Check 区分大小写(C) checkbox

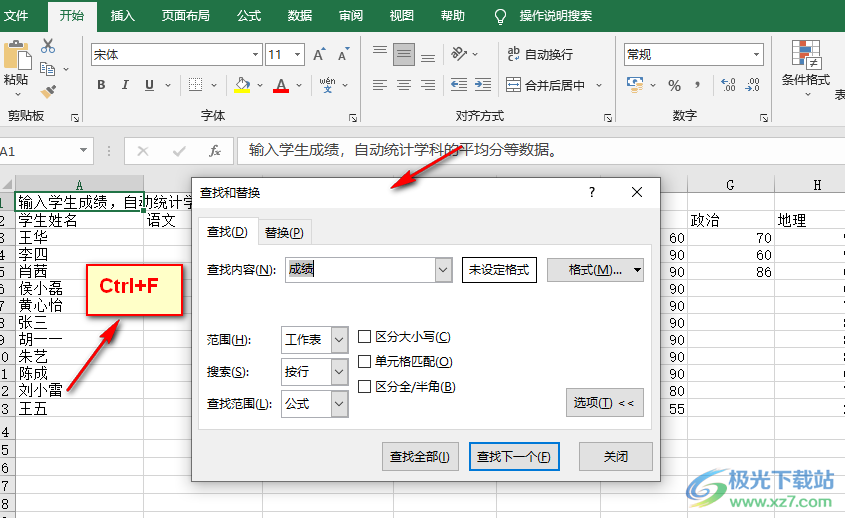365,337
